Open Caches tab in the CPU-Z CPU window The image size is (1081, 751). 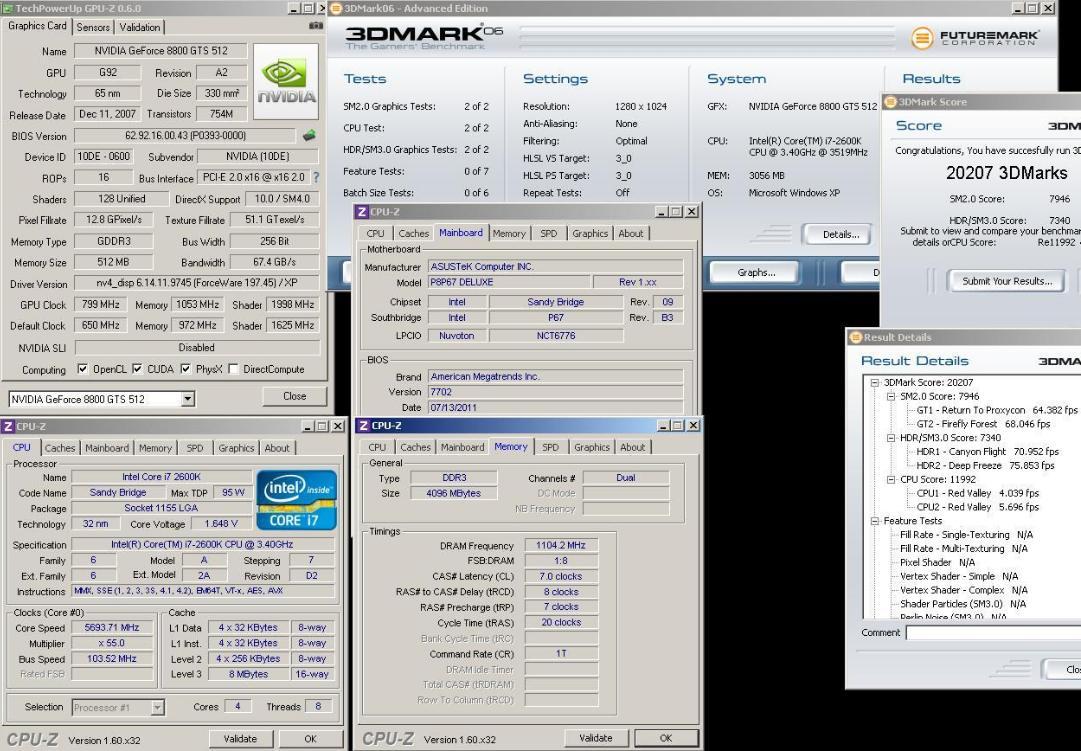60,448
